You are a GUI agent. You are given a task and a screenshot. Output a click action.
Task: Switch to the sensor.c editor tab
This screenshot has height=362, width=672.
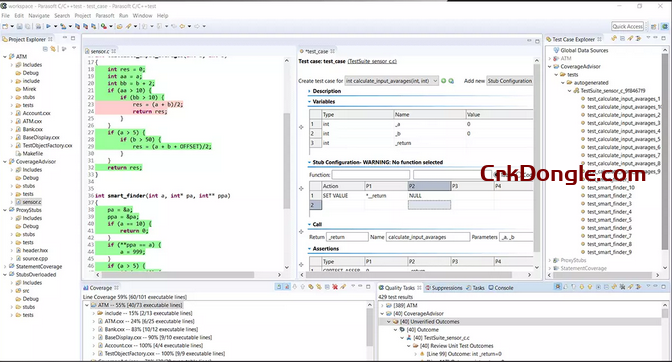coord(100,51)
